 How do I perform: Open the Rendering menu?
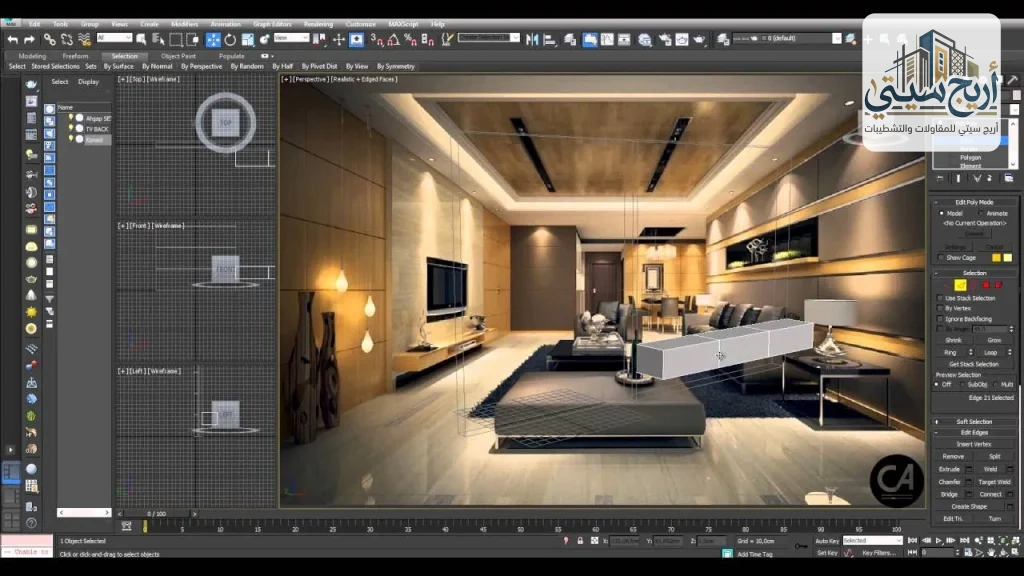click(x=319, y=23)
